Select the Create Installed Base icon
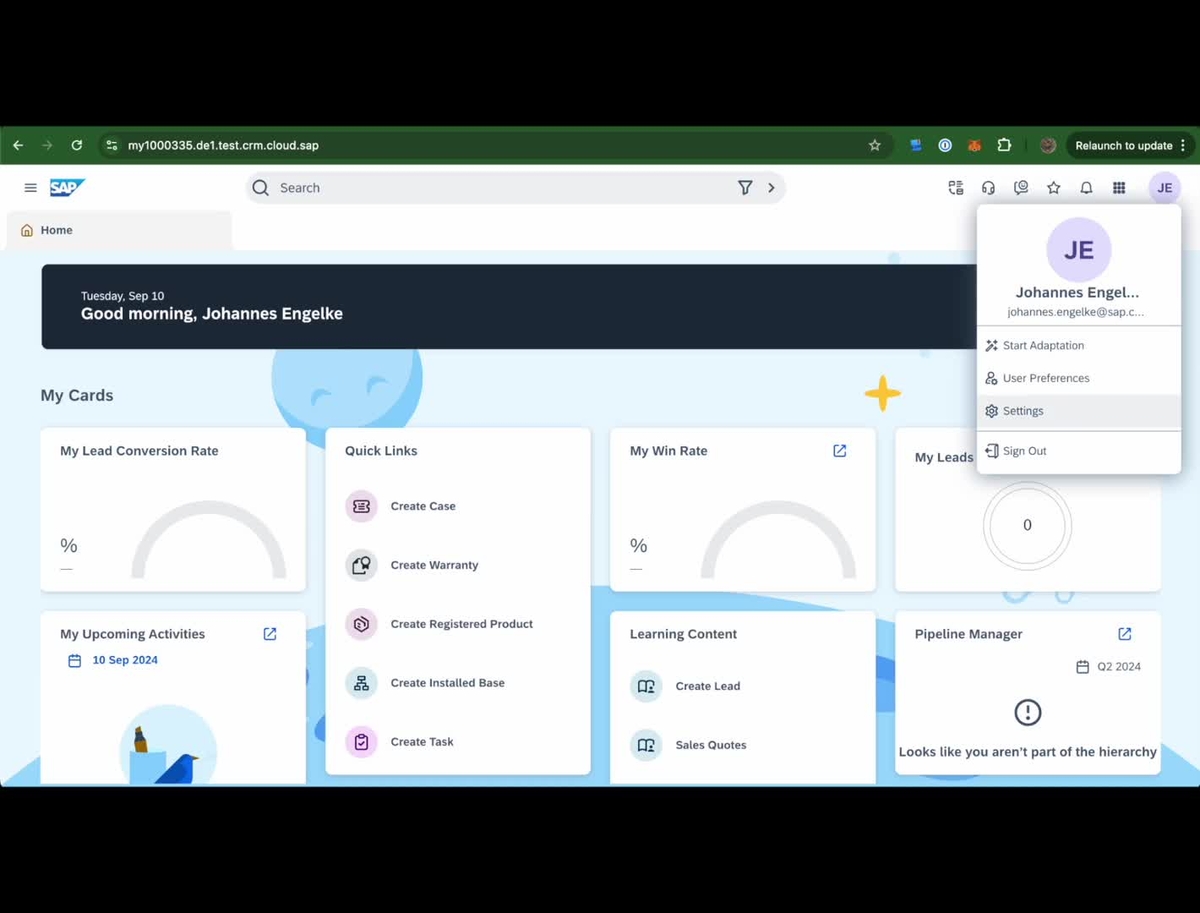Screen dimensions: 1200x913 [361, 683]
